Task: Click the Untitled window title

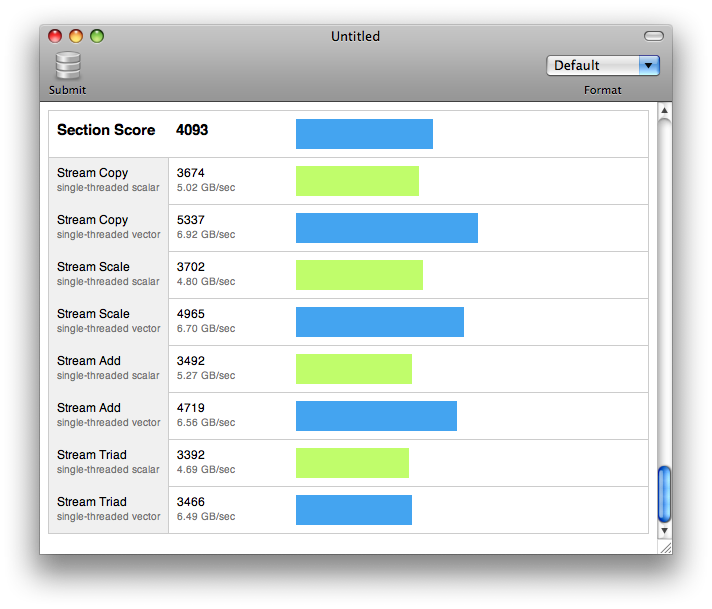Action: tap(356, 36)
